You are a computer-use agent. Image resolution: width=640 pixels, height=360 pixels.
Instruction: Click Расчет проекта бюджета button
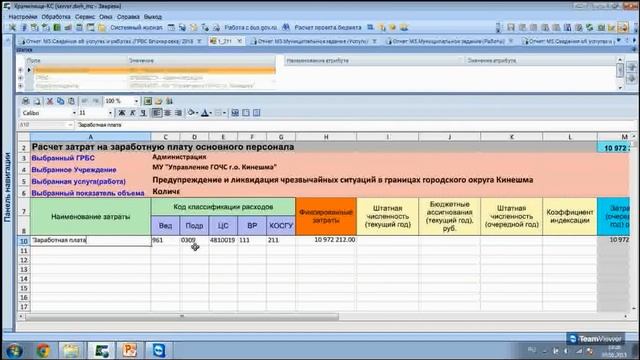click(x=328, y=28)
